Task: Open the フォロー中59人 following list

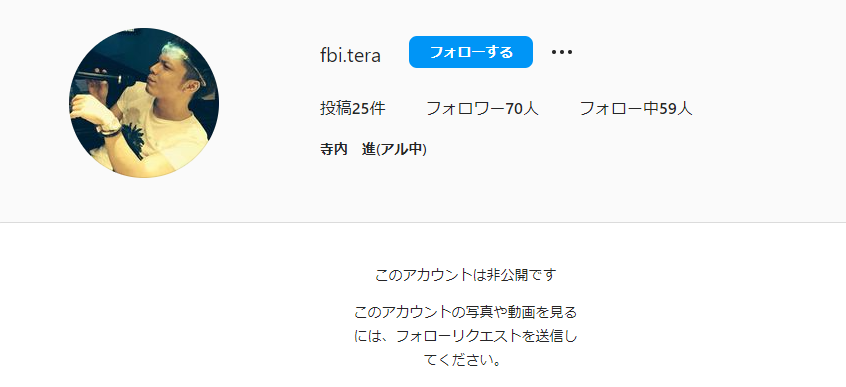Action: [x=636, y=108]
